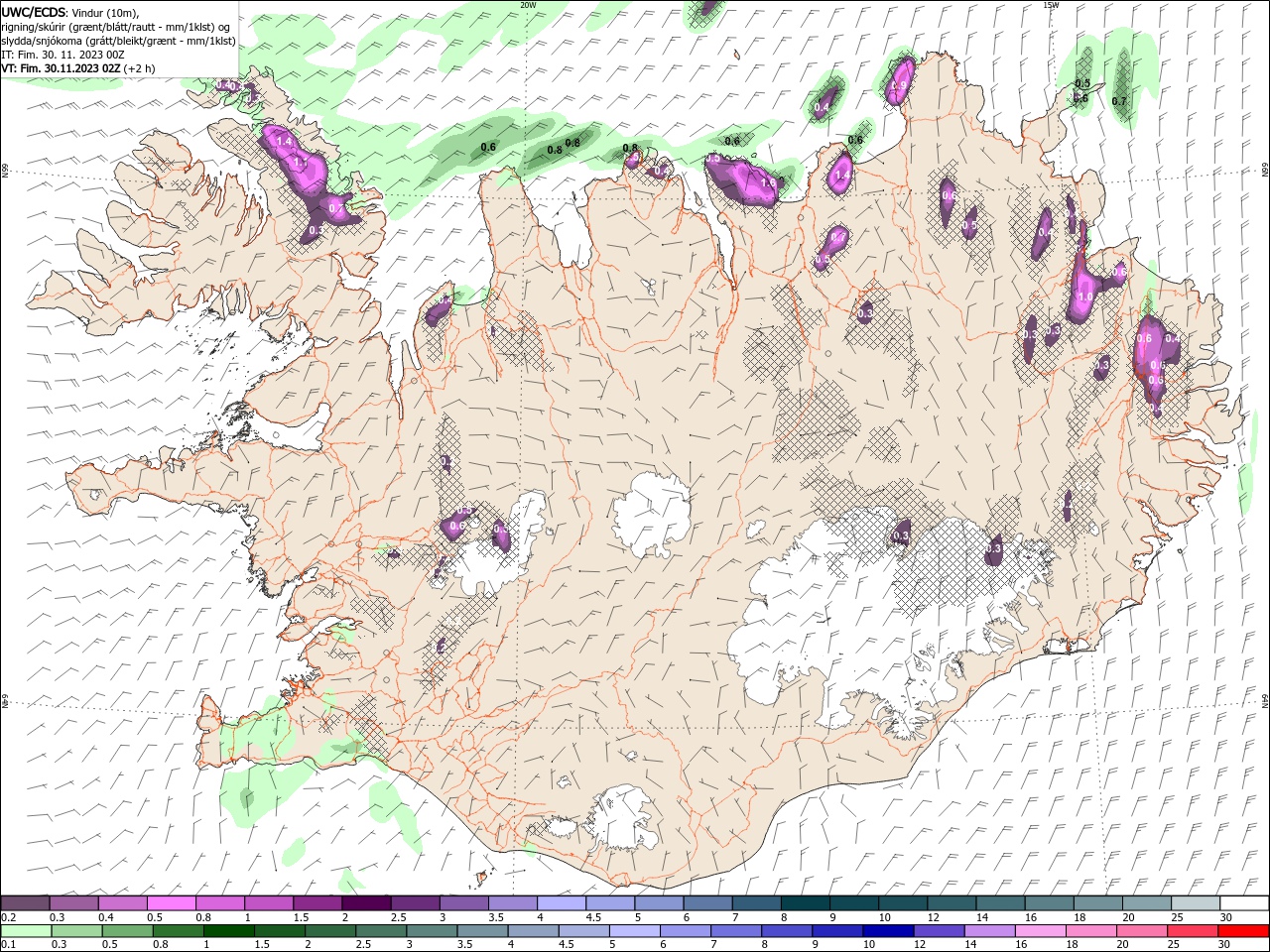Image resolution: width=1270 pixels, height=952 pixels.
Task: Select the 'IT: Fim. 30. 11. 2023 00Z' line
Action: pyautogui.click(x=63, y=55)
